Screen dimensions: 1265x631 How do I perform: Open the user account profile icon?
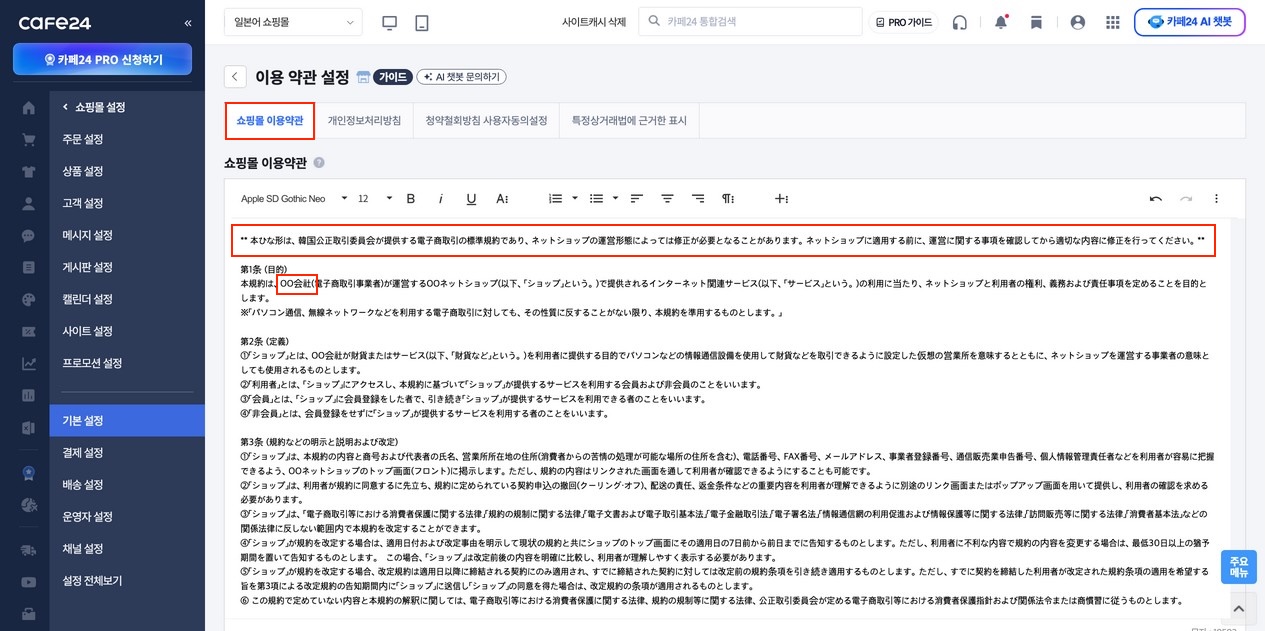pyautogui.click(x=1077, y=22)
